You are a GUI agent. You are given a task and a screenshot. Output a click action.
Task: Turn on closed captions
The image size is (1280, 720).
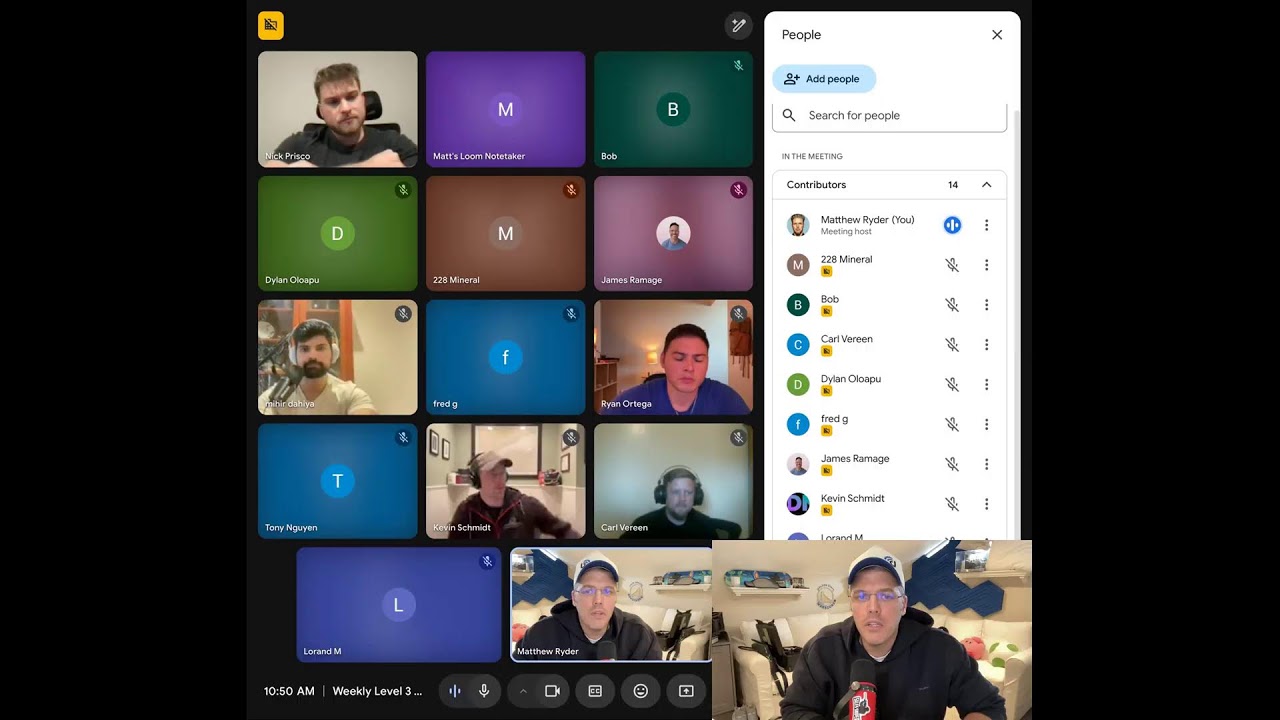click(595, 691)
